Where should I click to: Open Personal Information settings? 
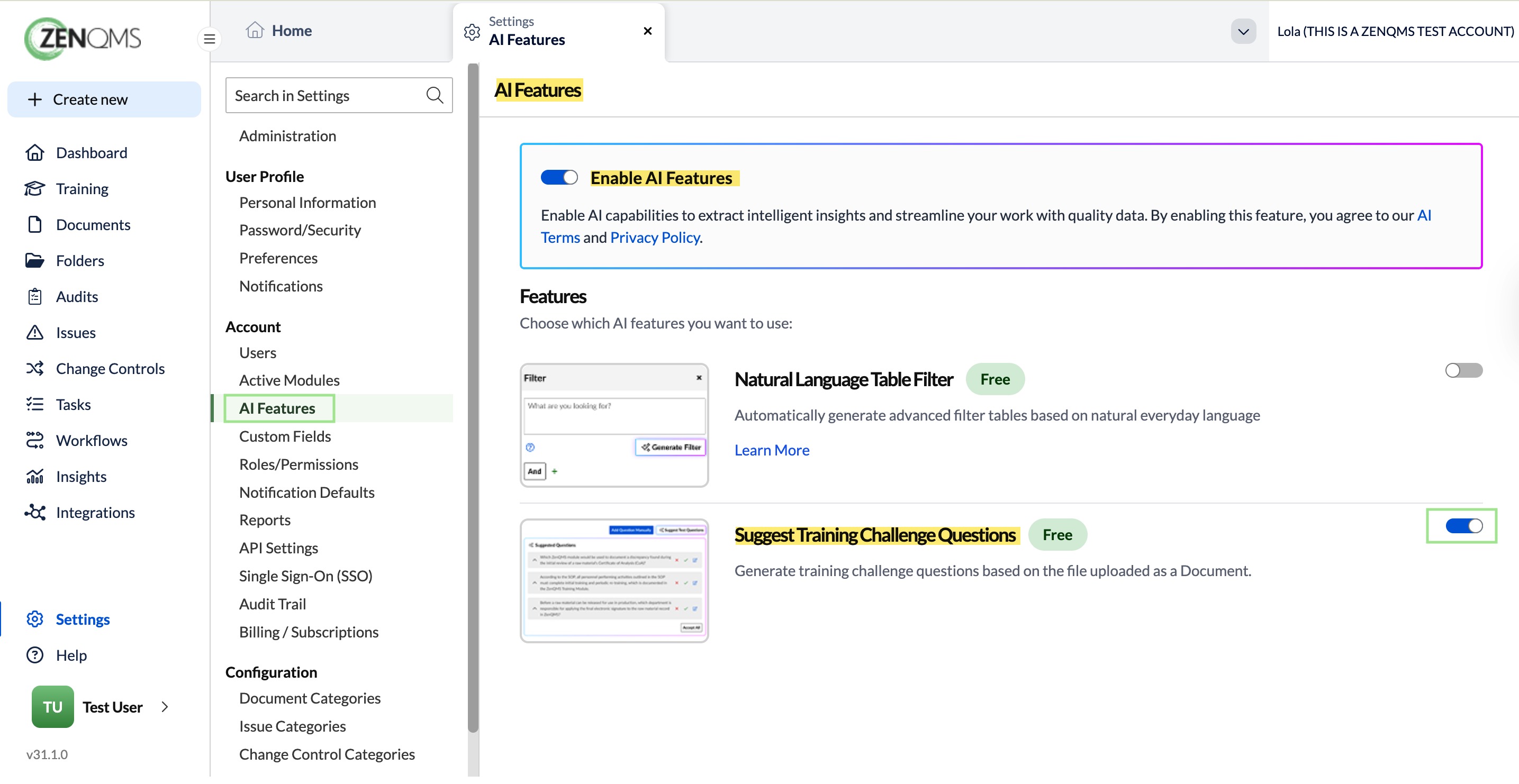click(307, 203)
